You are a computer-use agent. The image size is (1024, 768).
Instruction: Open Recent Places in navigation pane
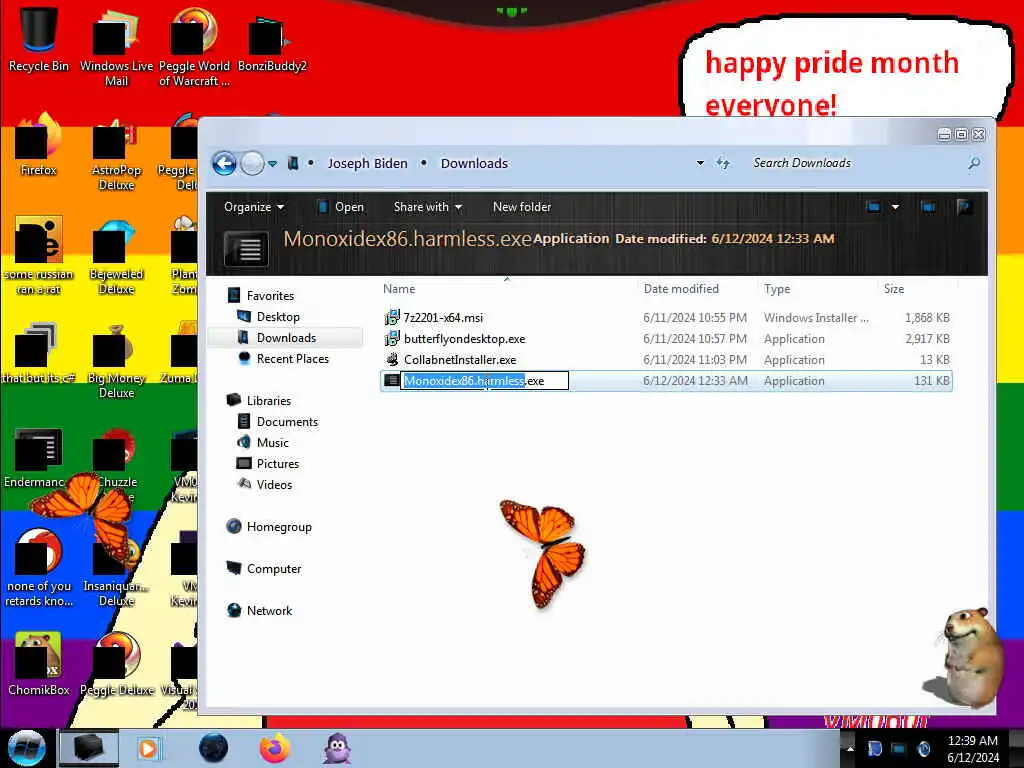tap(292, 359)
